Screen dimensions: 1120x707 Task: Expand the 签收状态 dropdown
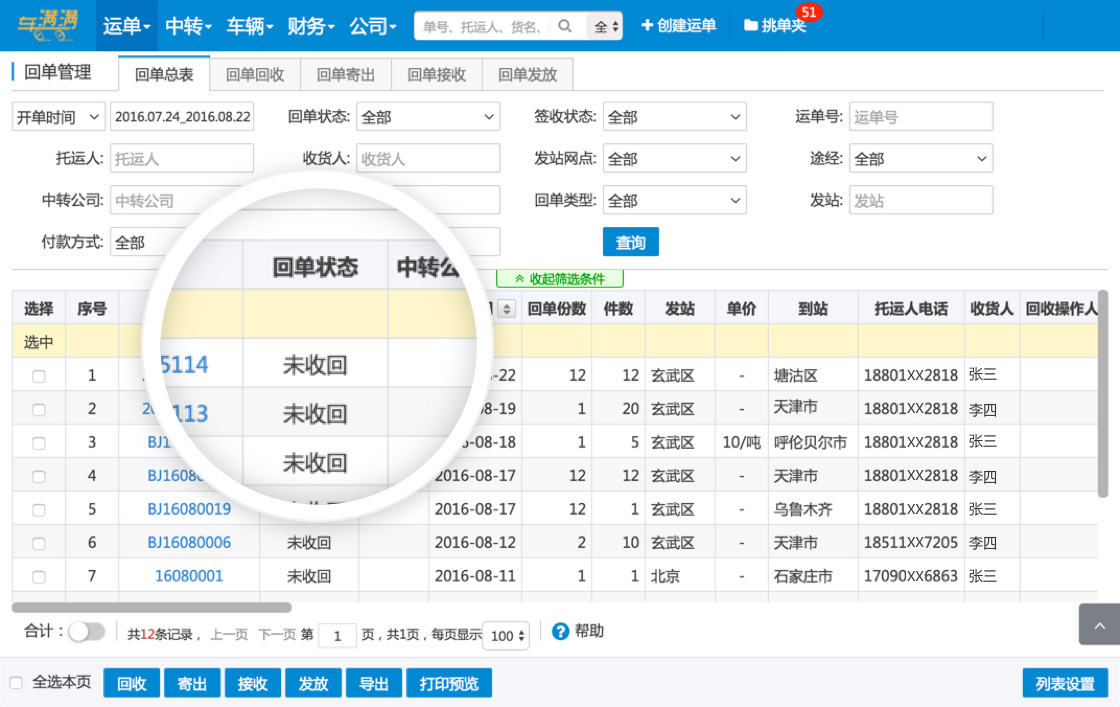point(675,117)
